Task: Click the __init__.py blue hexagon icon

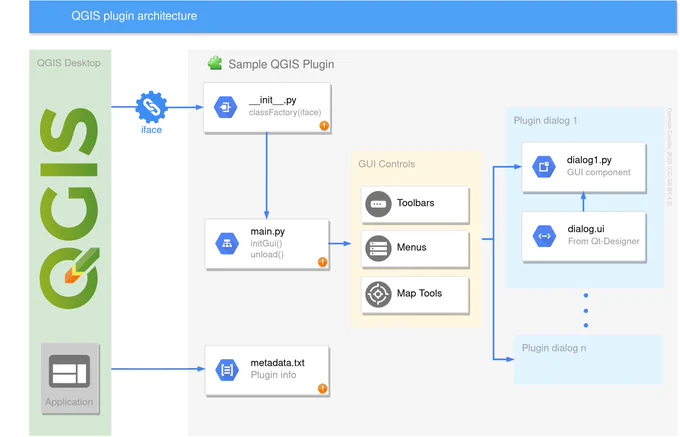Action: point(226,107)
